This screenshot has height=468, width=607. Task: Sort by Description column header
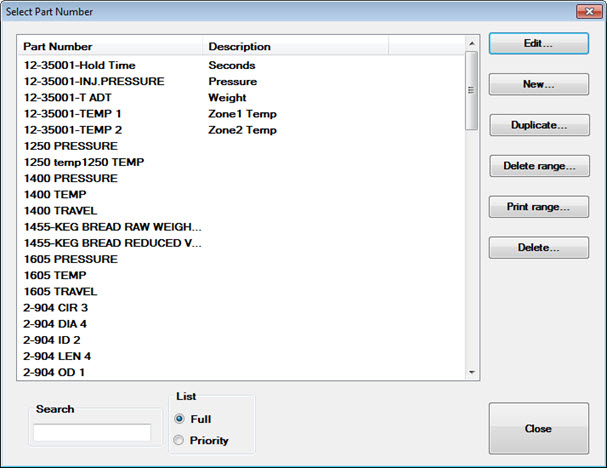pyautogui.click(x=295, y=47)
